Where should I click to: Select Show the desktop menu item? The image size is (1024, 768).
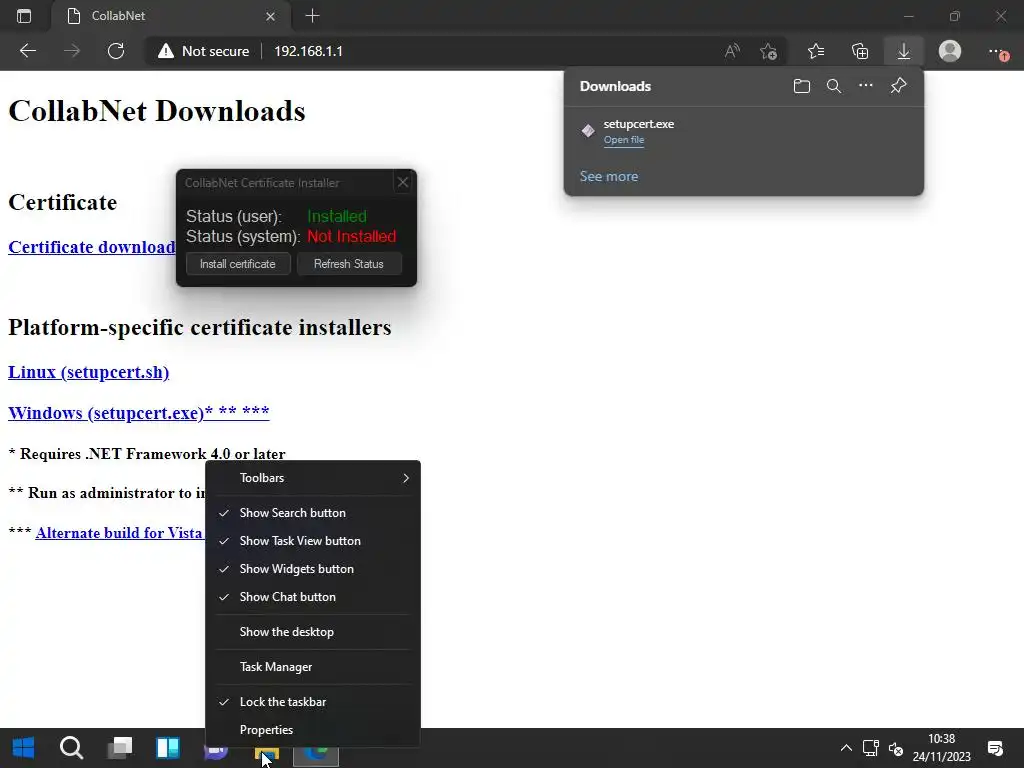pos(313,632)
